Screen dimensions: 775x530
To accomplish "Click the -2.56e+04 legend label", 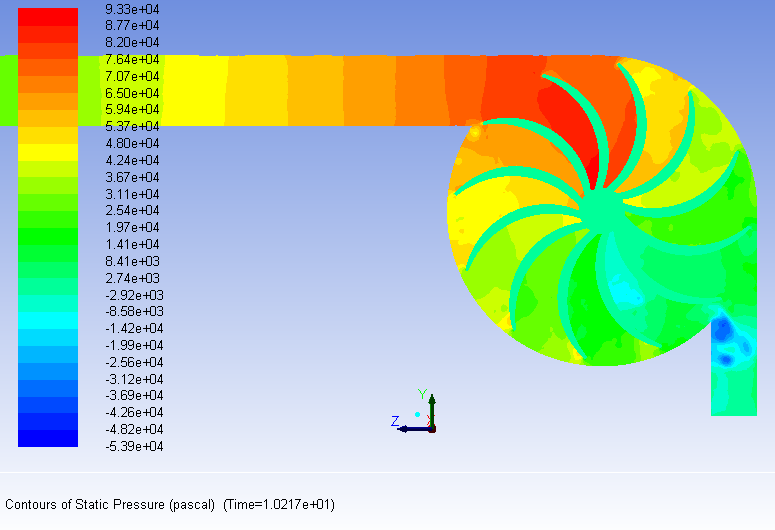I will pyautogui.click(x=131, y=362).
